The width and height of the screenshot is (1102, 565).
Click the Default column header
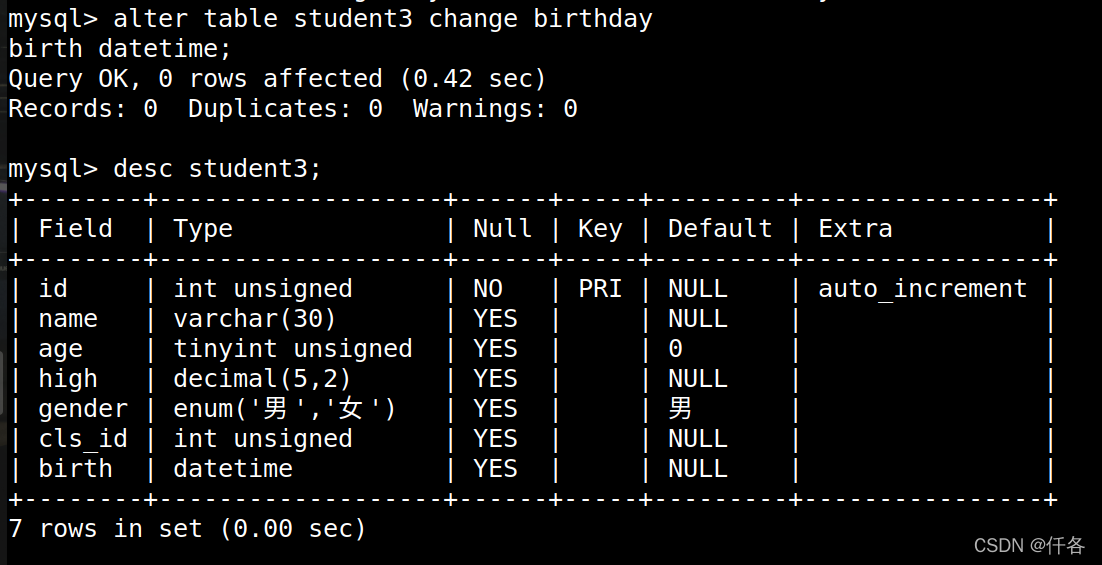click(720, 228)
